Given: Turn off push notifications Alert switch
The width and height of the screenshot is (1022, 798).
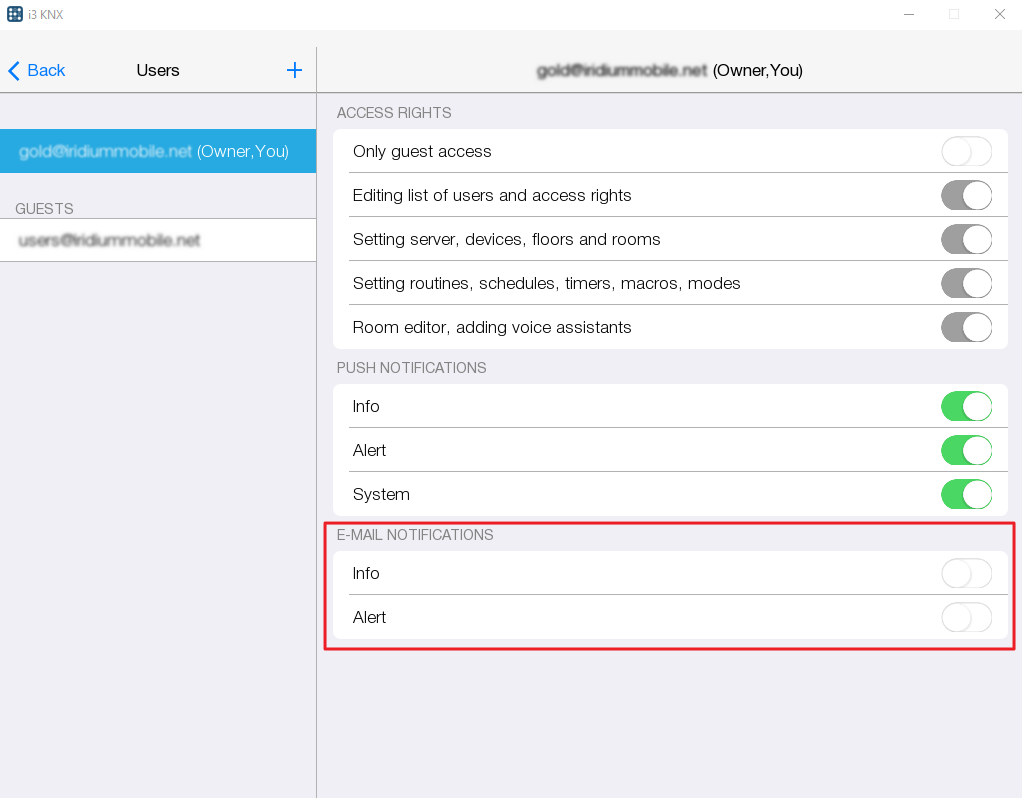Looking at the screenshot, I should (966, 451).
